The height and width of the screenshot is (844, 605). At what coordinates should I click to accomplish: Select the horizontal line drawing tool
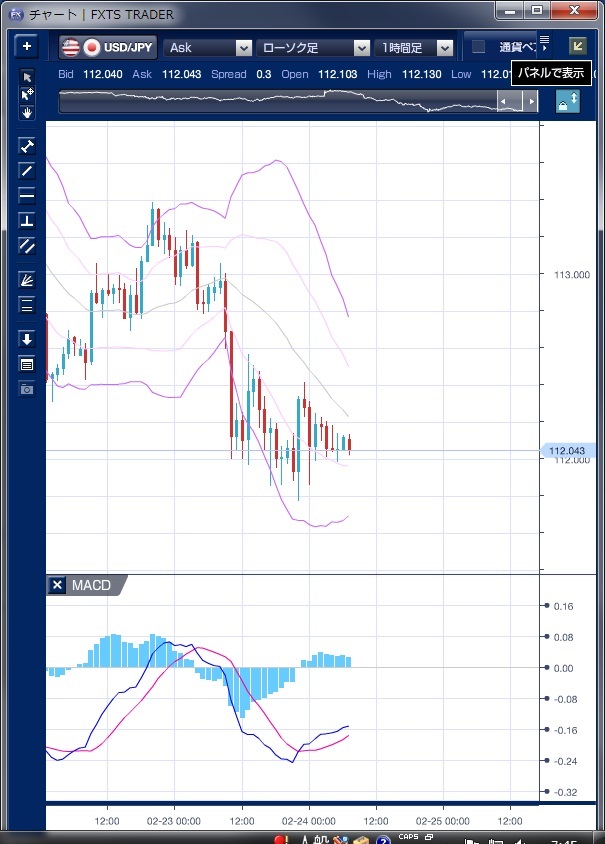[x=27, y=195]
